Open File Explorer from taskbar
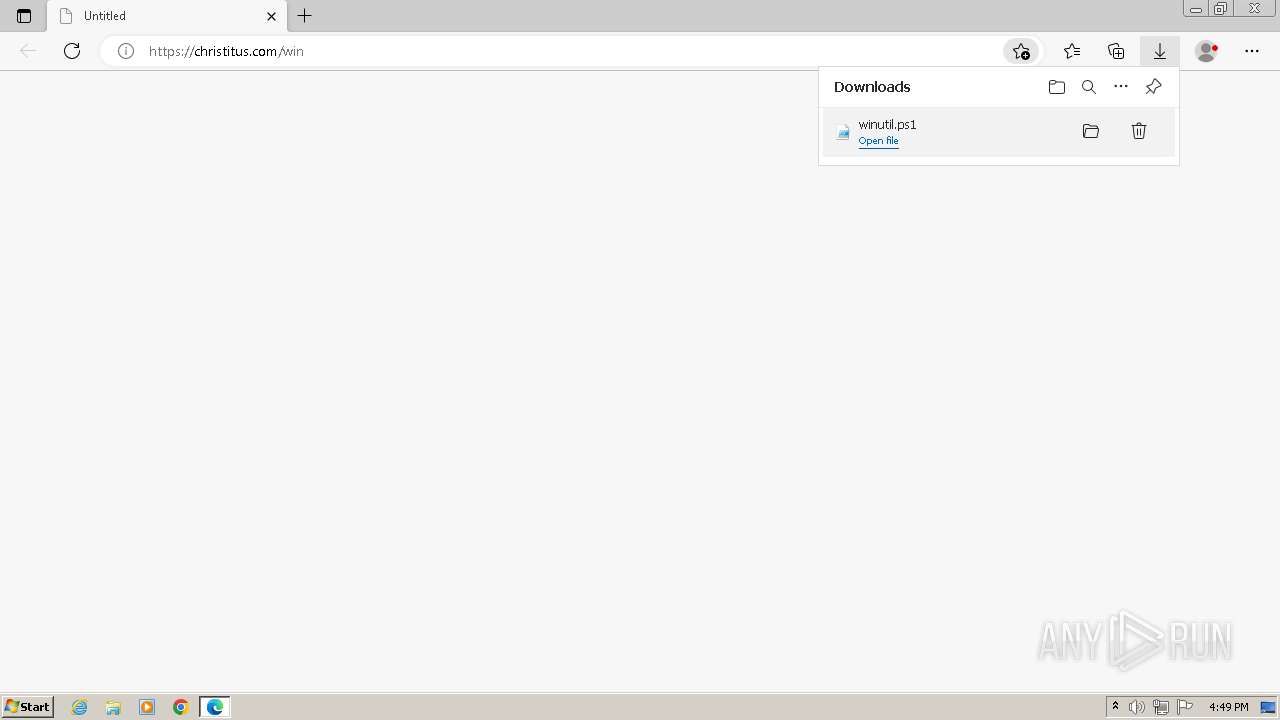1280x720 pixels. click(113, 707)
